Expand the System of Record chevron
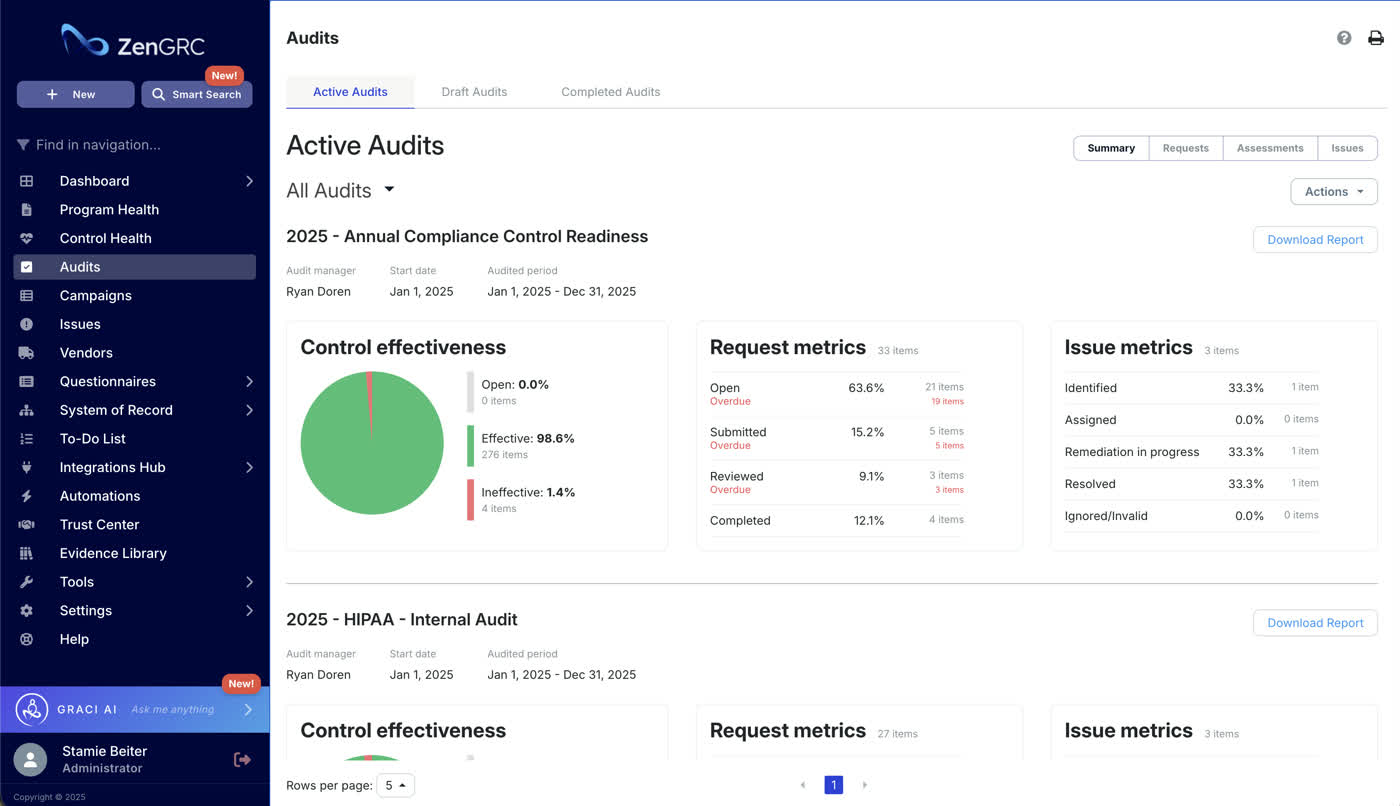The image size is (1400, 806). coord(249,410)
